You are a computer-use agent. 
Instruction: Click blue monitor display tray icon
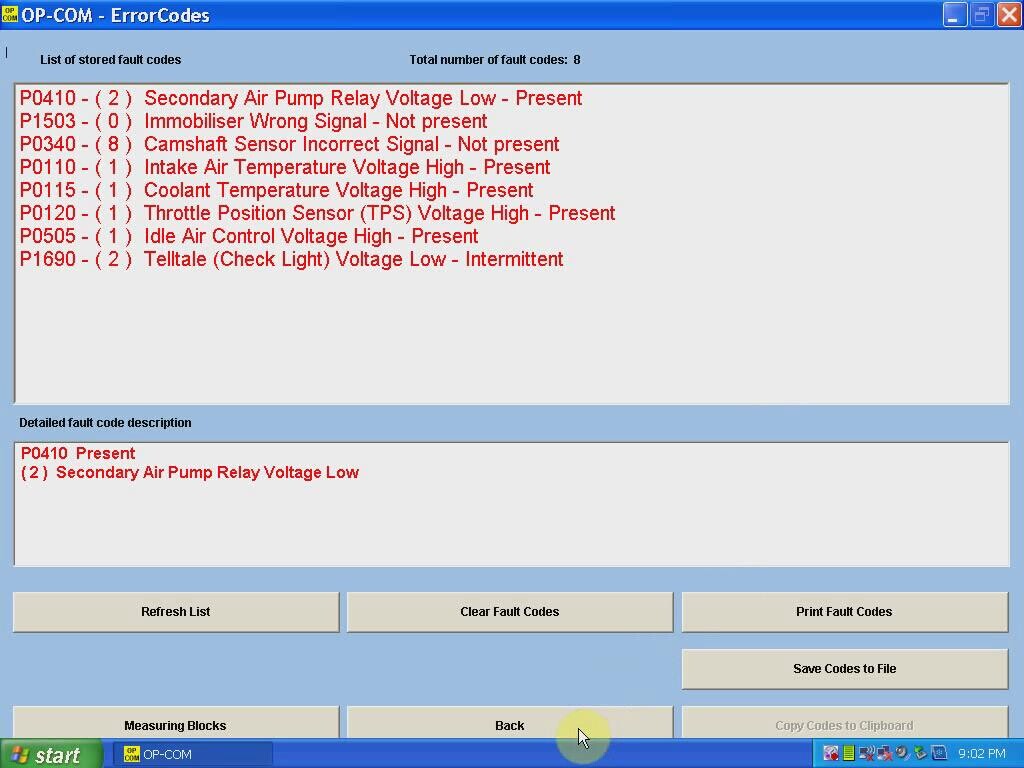tap(939, 754)
